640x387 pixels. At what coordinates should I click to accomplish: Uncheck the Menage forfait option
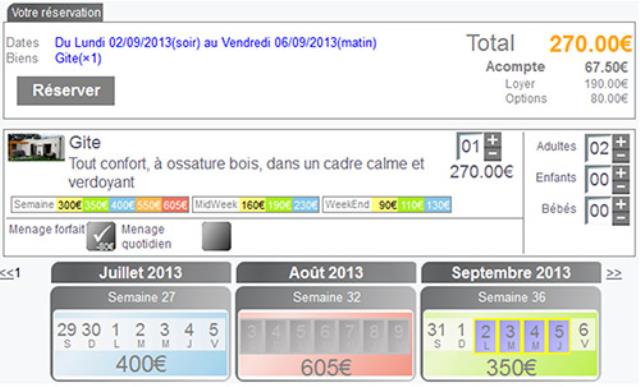101,236
